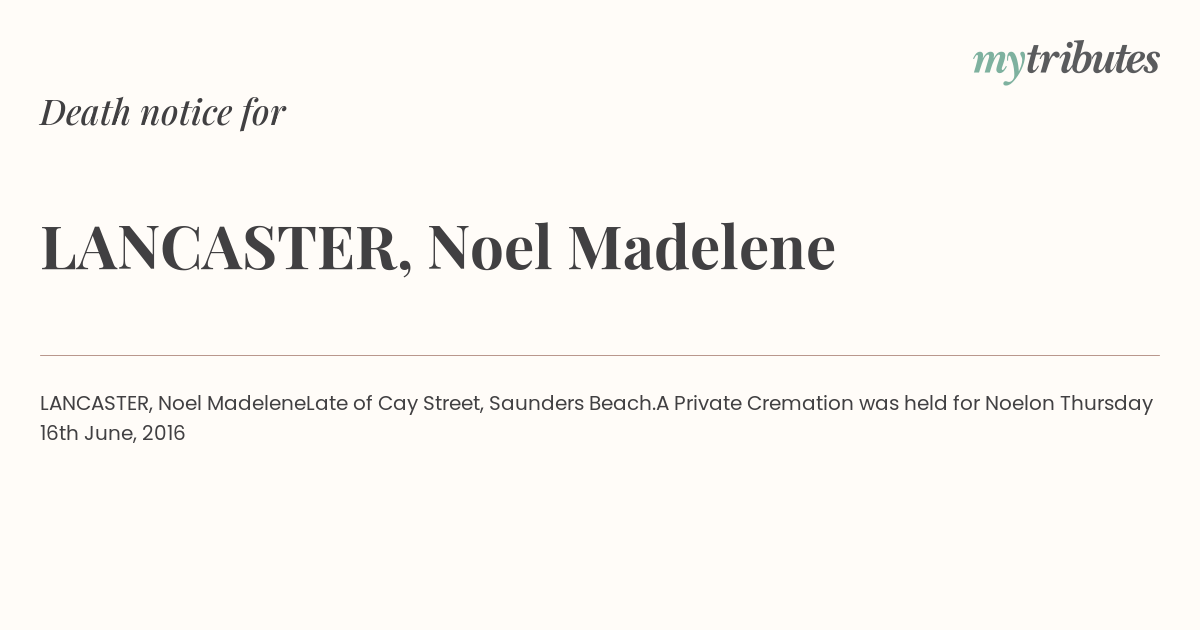Viewport: 1200px width, 630px height.
Task: Click the notice body paragraph text
Action: coord(597,418)
